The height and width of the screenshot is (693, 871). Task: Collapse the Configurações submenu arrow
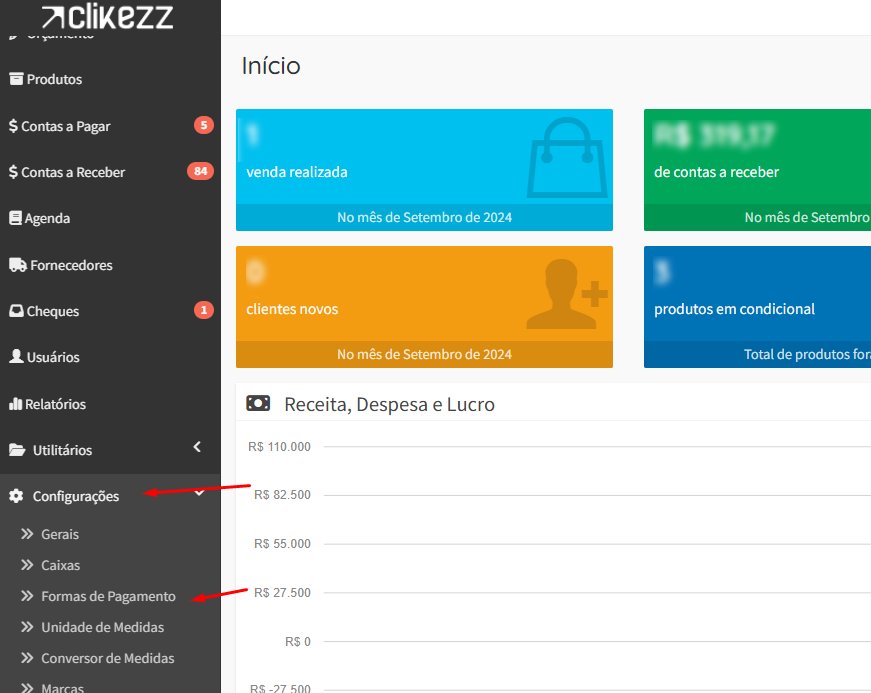tap(199, 493)
